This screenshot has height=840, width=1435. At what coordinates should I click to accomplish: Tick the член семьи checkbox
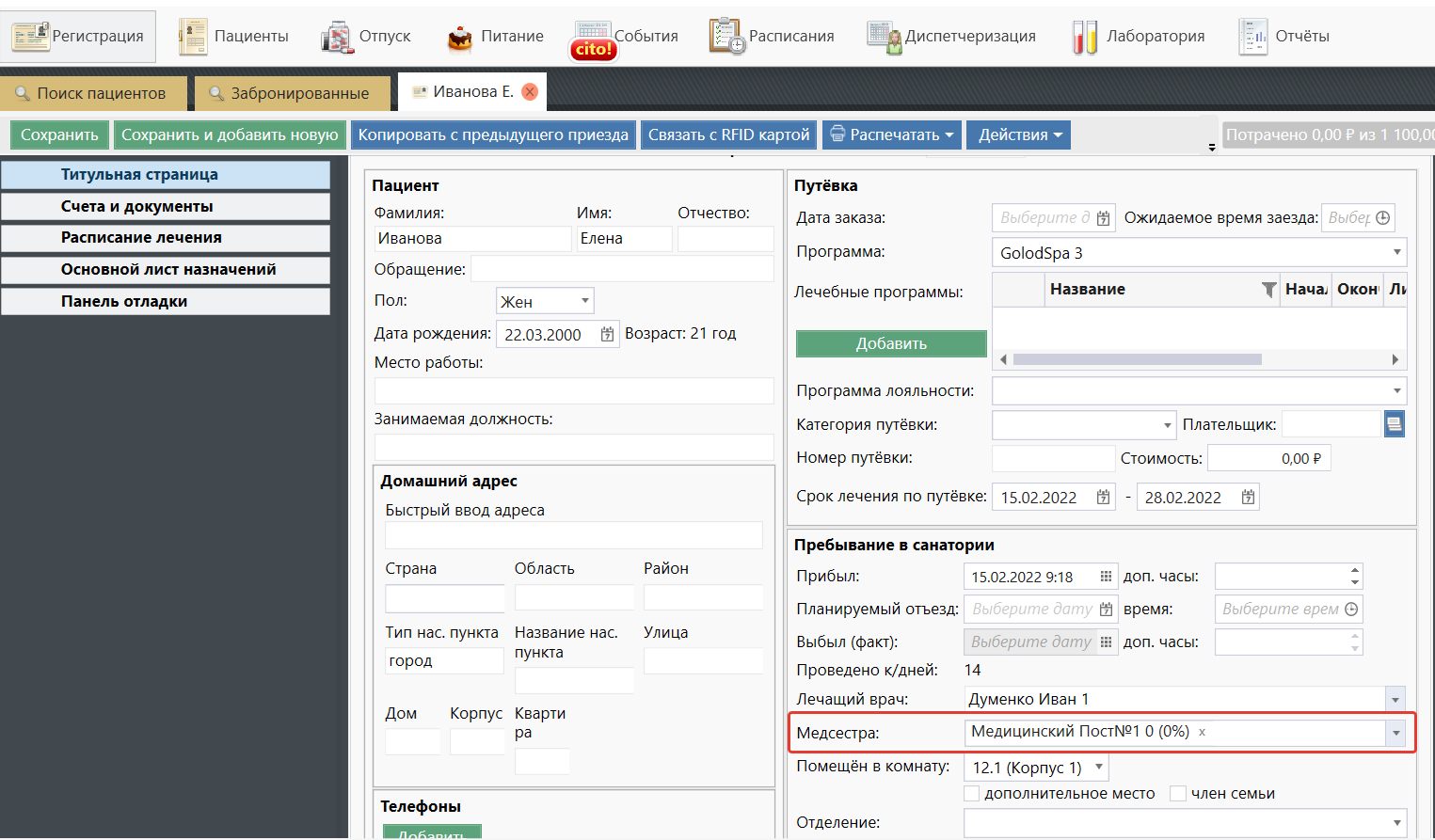tap(1177, 794)
